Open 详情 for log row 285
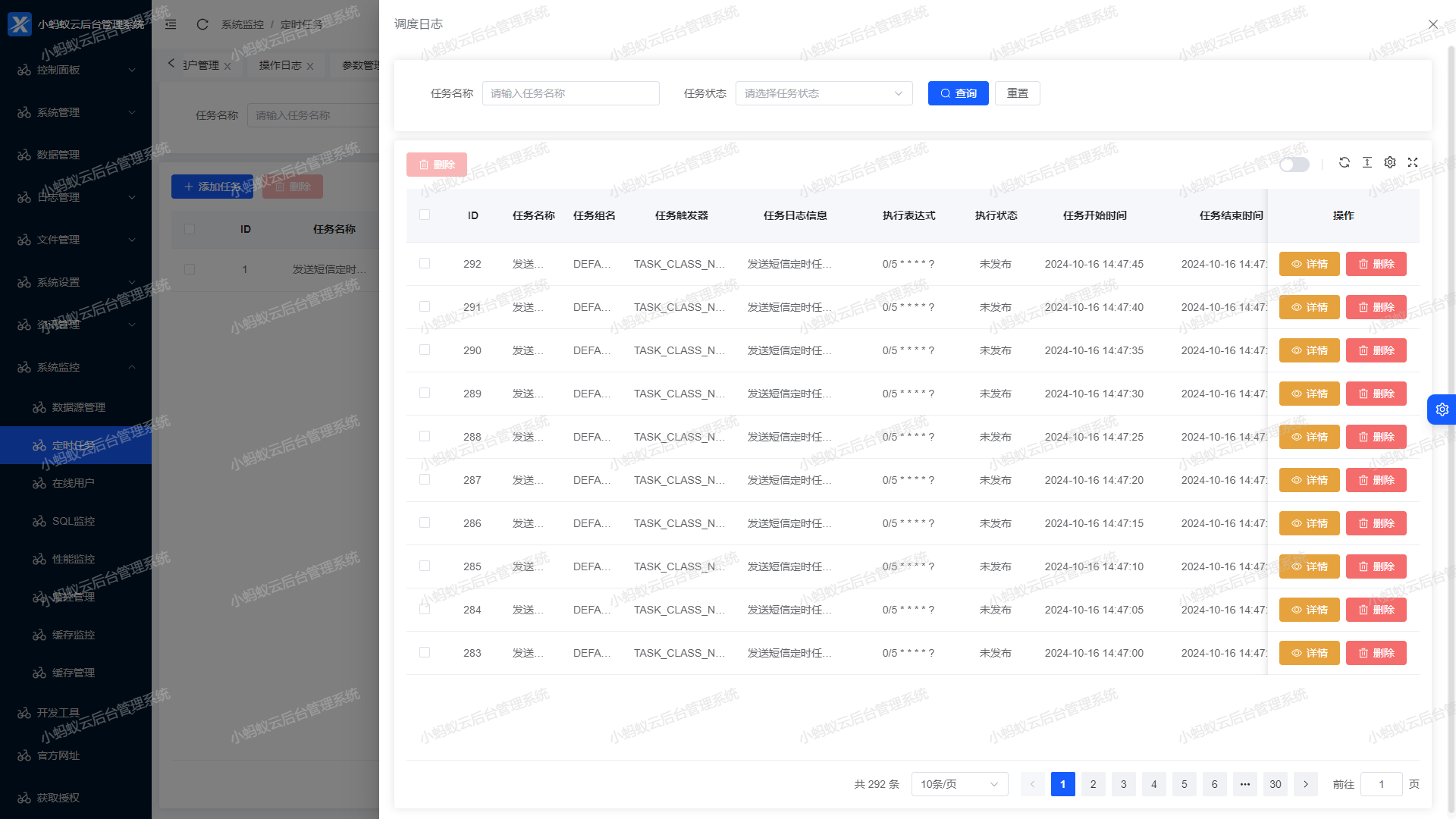Viewport: 1456px width, 819px height. pyautogui.click(x=1310, y=566)
